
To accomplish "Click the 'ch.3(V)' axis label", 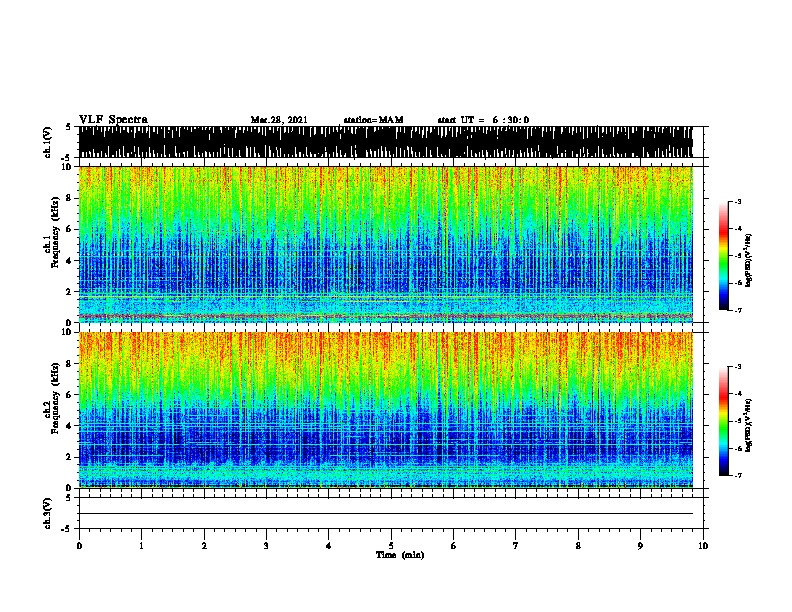I will [x=48, y=513].
